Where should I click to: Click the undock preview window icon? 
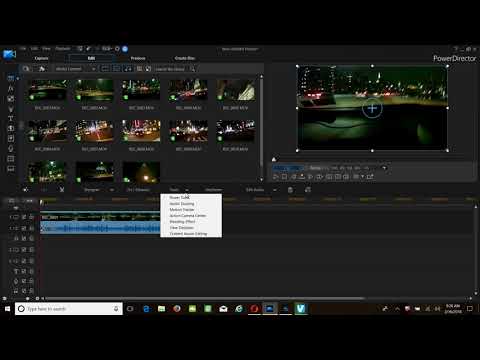(x=370, y=177)
